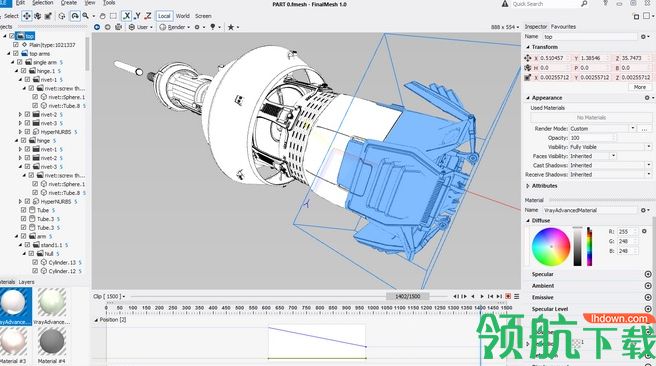This screenshot has width=656, height=366.
Task: Toggle the Y axis constraint
Action: click(137, 16)
